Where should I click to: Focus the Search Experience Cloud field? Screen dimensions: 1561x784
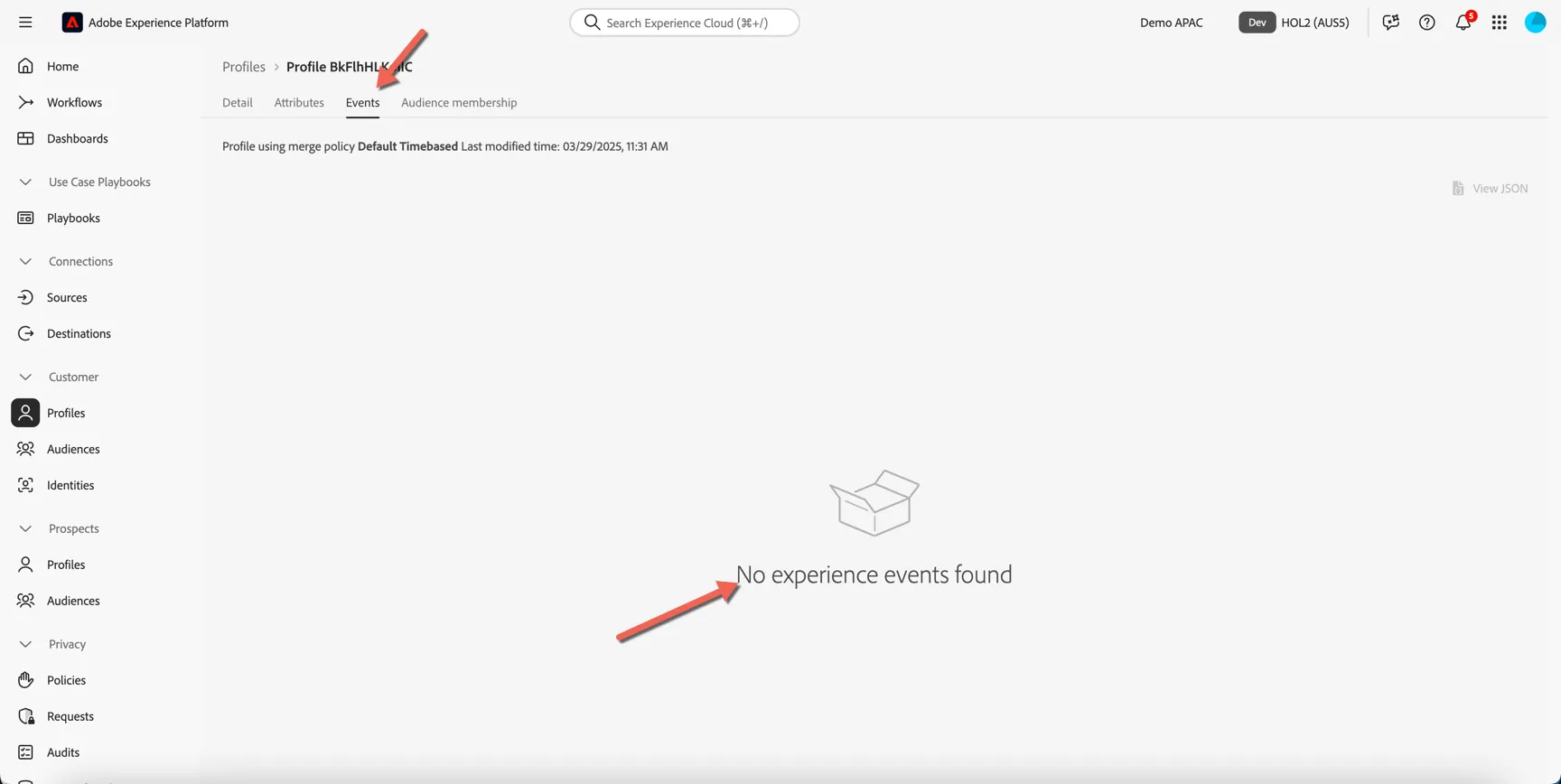click(x=685, y=23)
